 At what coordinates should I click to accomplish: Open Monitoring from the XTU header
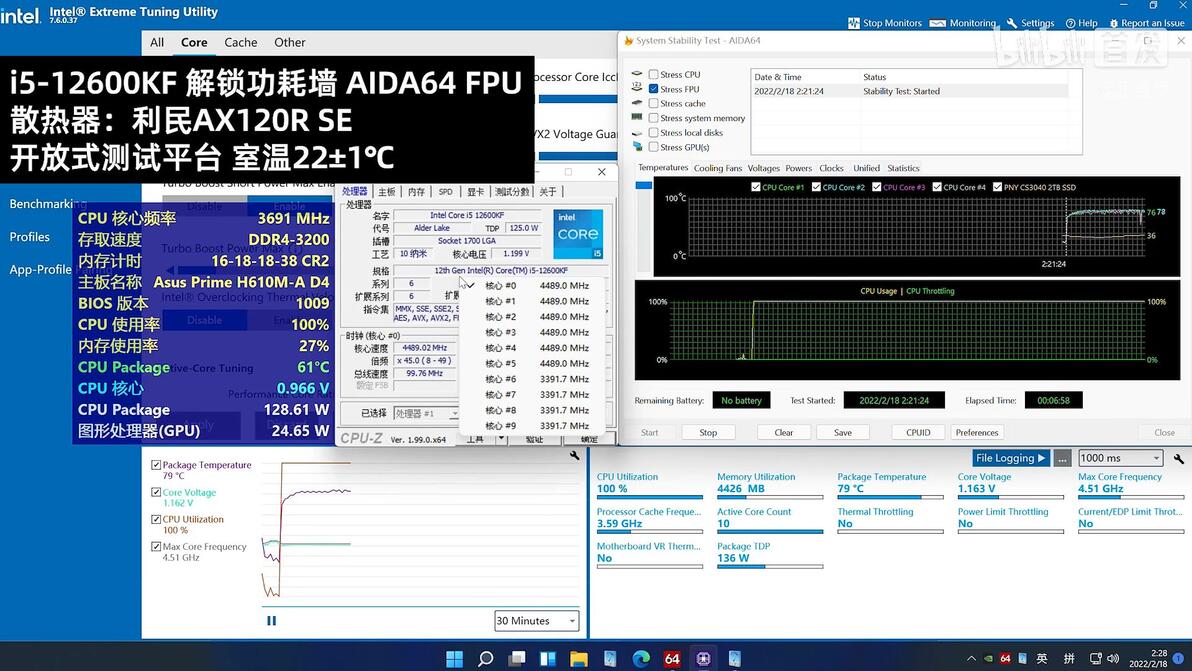coord(962,23)
